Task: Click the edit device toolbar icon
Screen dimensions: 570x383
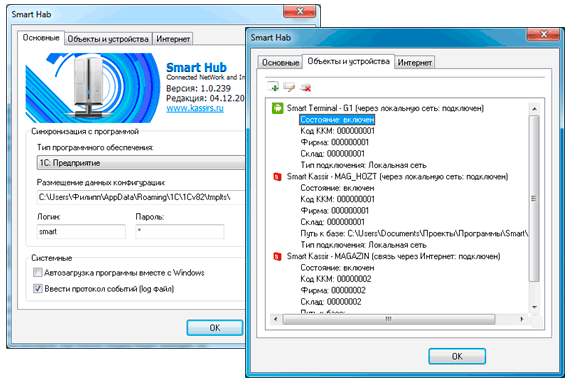Action: [x=289, y=87]
